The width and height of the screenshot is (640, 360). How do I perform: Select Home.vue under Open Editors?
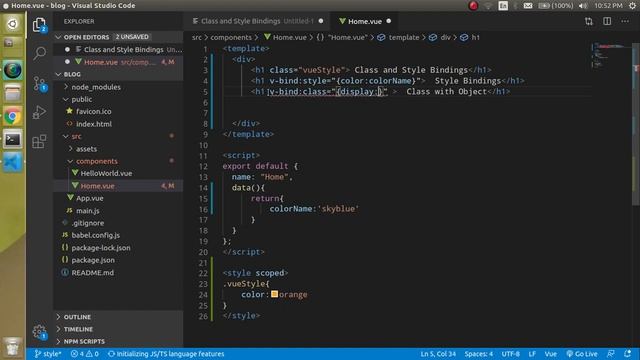pyautogui.click(x=118, y=62)
